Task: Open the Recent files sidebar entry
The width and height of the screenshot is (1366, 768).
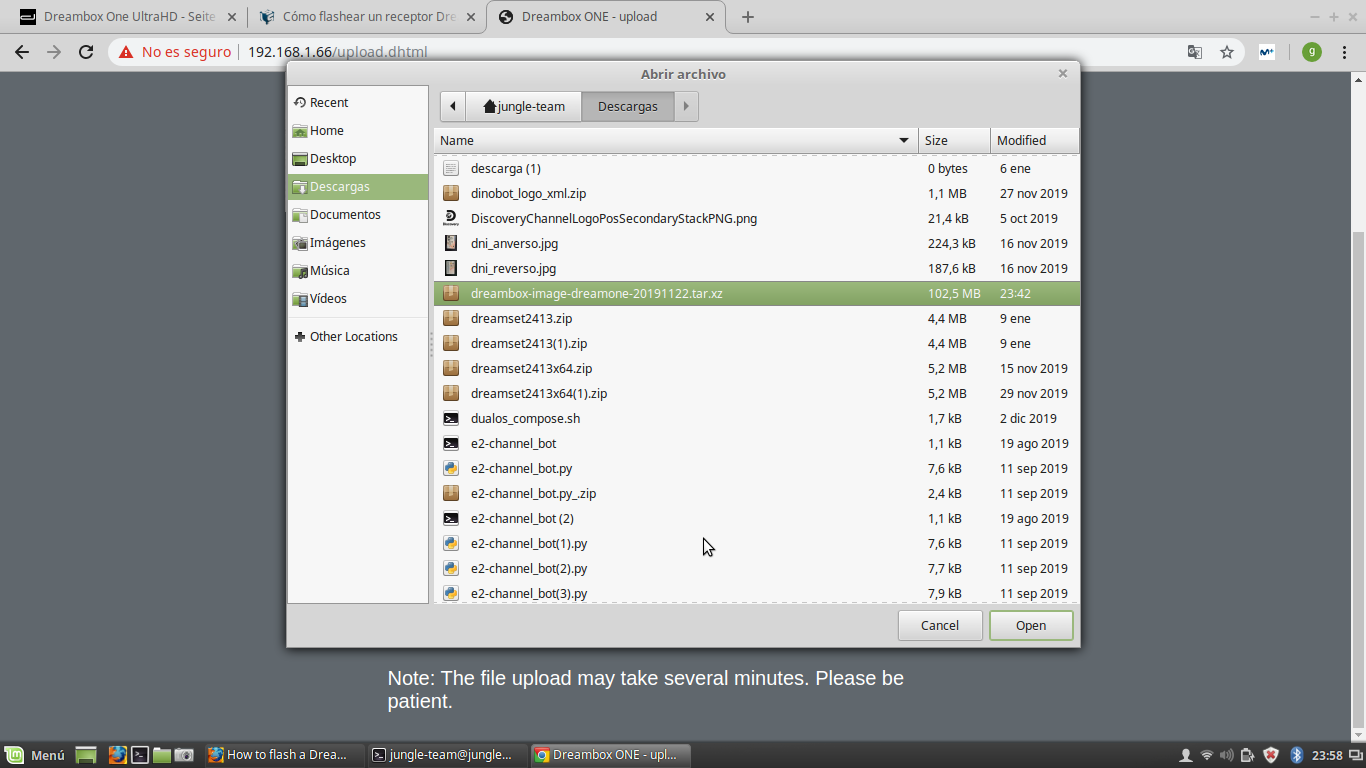Action: [328, 103]
